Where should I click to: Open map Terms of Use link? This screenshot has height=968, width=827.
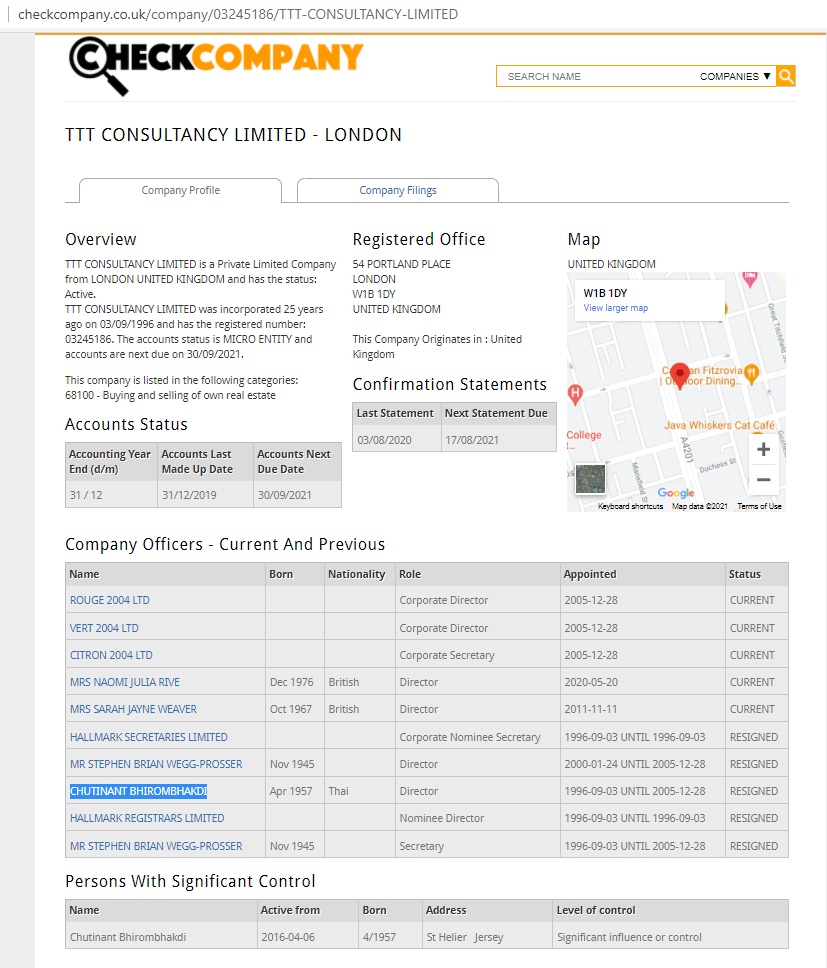(x=759, y=506)
